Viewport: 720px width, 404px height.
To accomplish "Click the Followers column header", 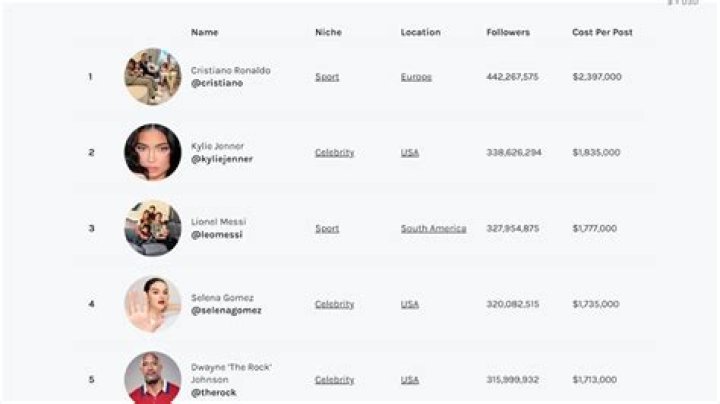I will (x=508, y=33).
